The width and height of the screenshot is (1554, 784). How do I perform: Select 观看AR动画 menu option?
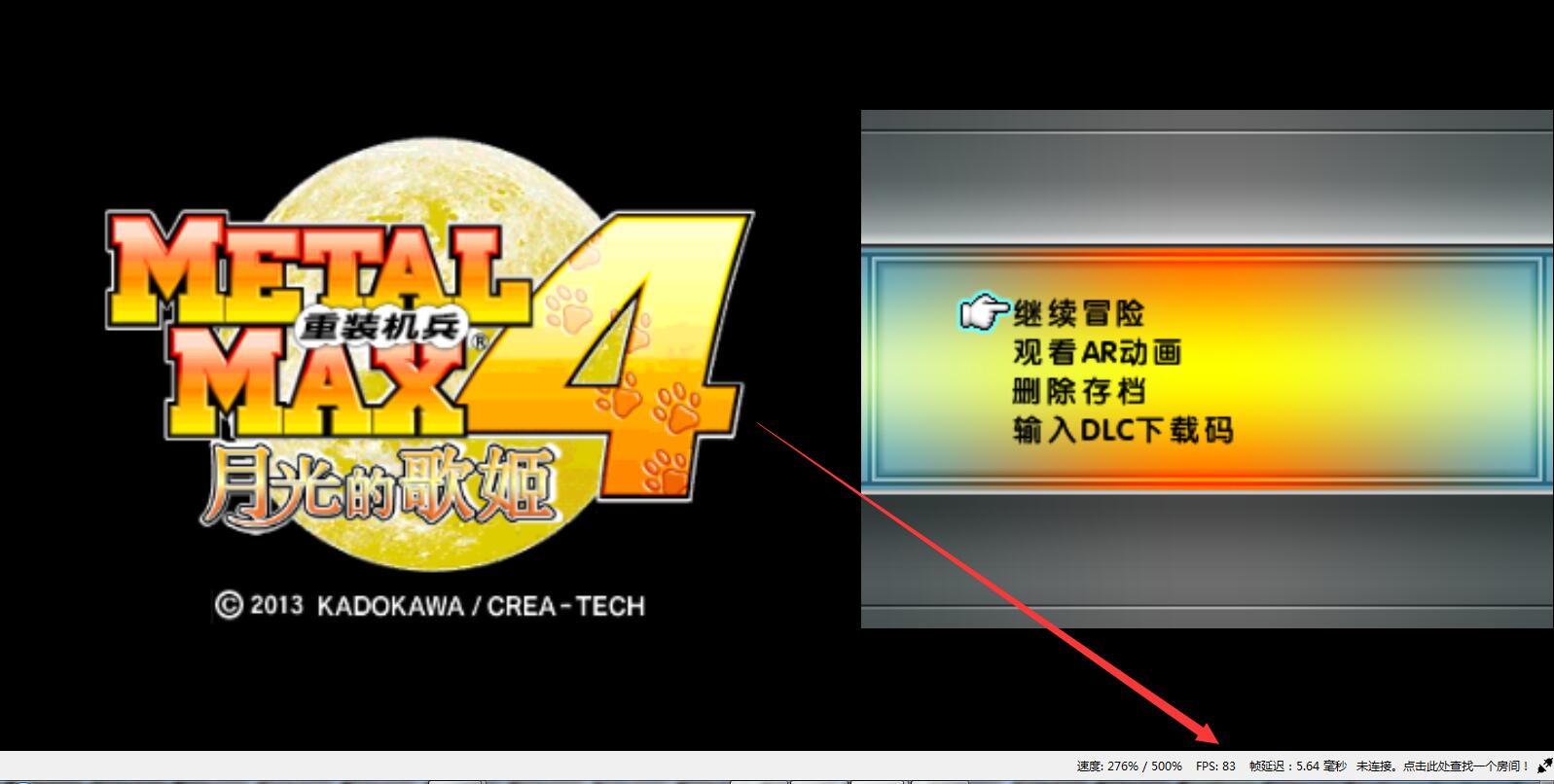[x=1097, y=352]
